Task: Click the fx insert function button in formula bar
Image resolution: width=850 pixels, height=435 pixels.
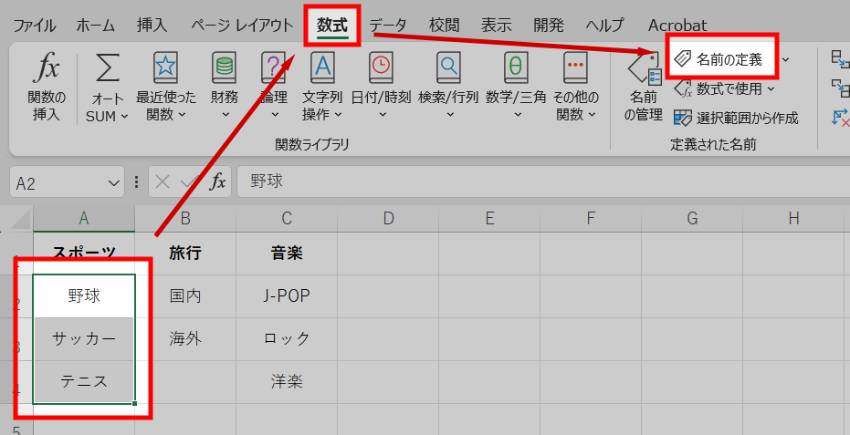Action: 218,182
